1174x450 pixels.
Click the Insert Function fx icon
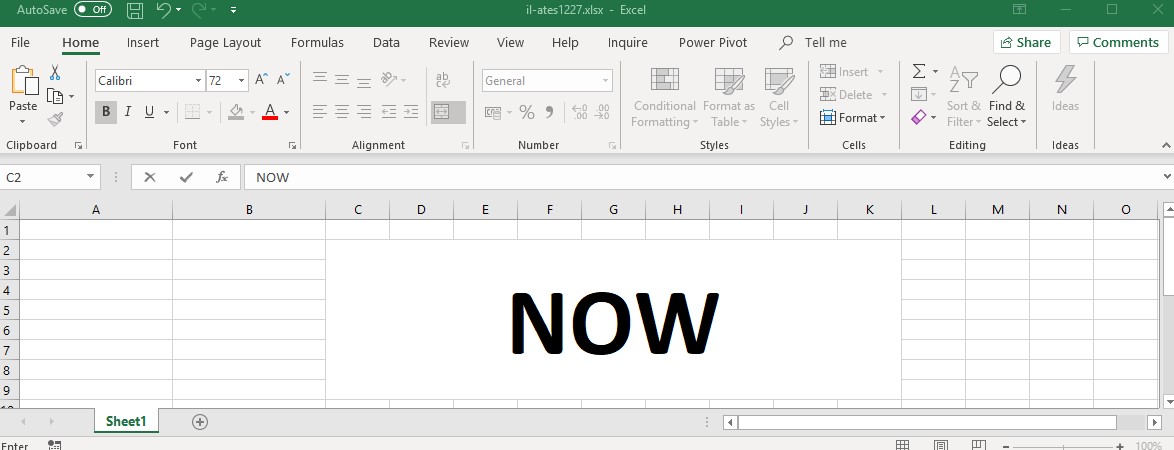pos(222,177)
